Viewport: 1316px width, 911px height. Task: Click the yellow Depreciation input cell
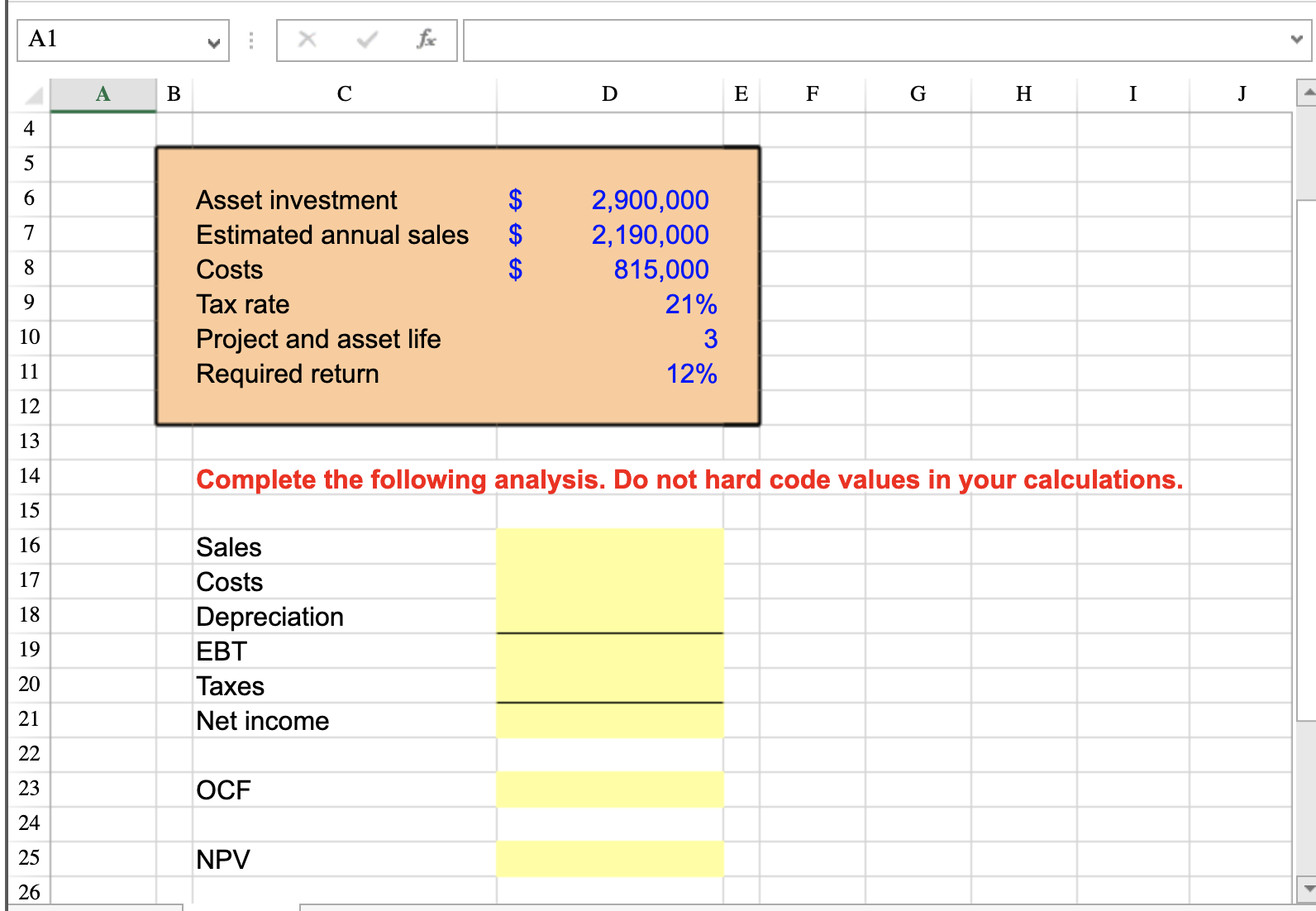[610, 616]
